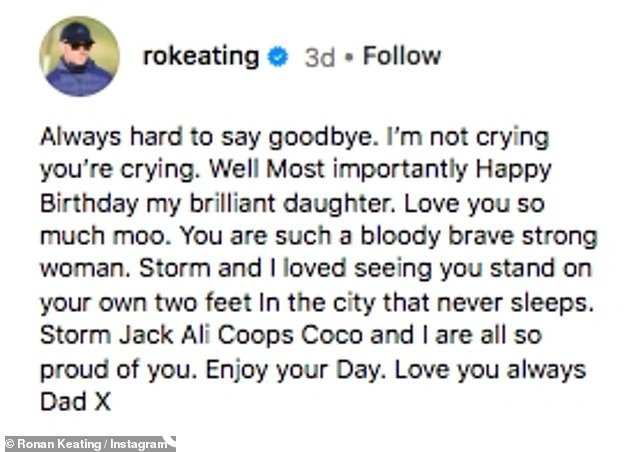Click the 'Dad X' sign-off text
The image size is (634, 452).
click(76, 402)
